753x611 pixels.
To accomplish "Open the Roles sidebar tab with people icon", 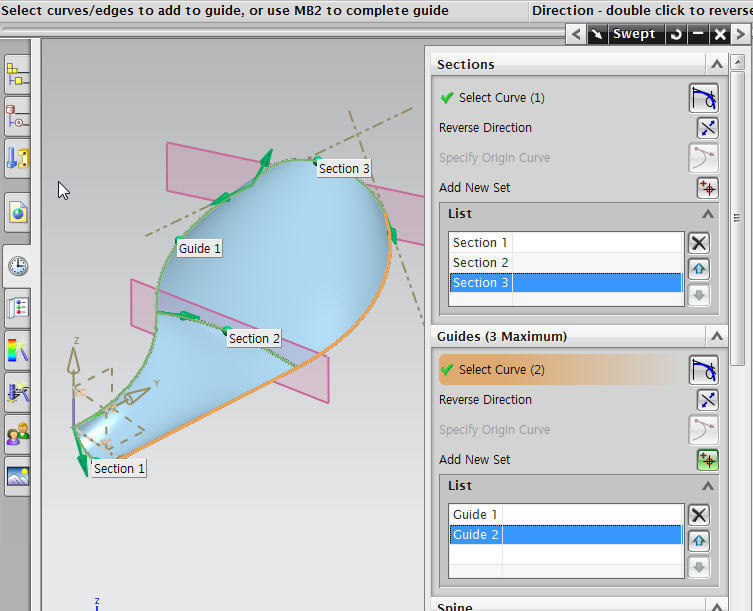I will pos(18,434).
